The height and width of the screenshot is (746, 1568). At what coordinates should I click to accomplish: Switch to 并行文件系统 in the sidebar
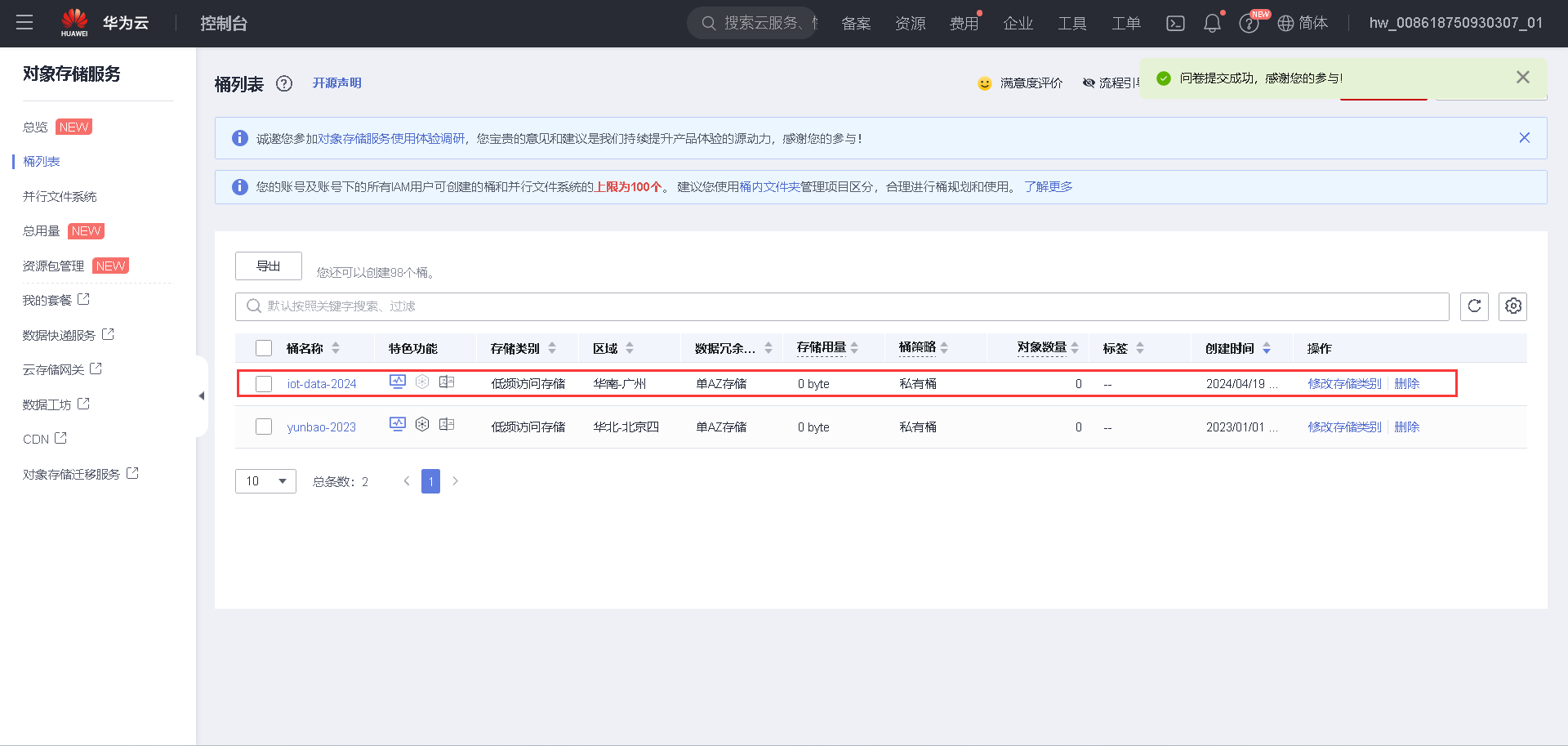click(x=59, y=196)
